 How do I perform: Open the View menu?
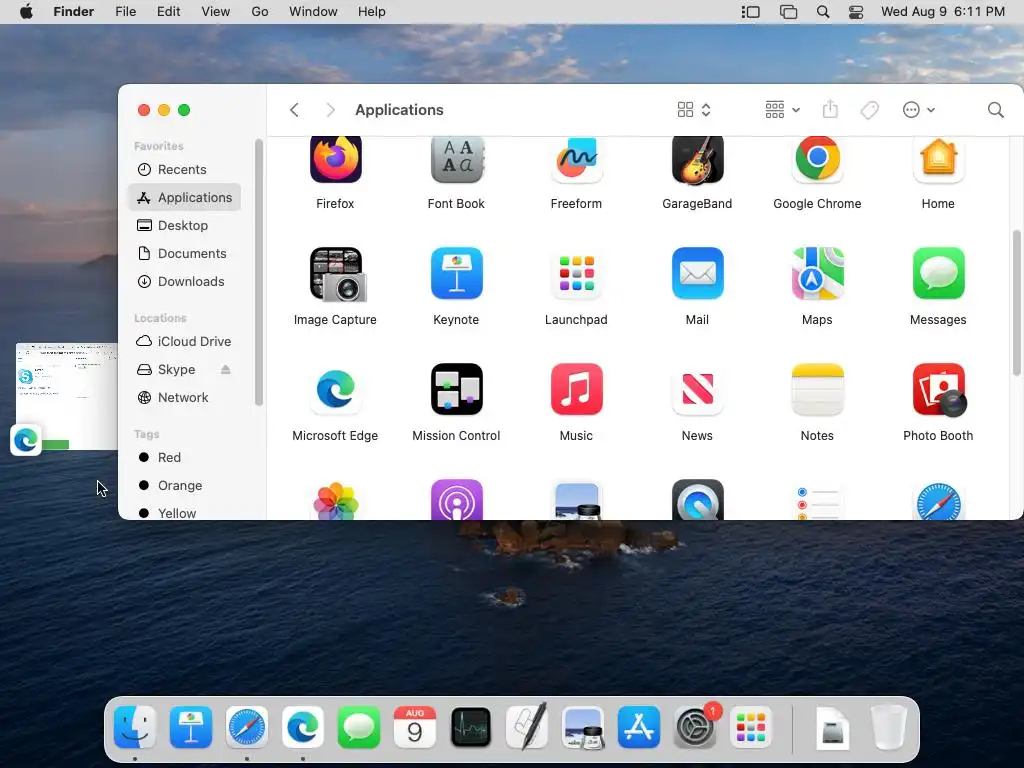tap(216, 12)
